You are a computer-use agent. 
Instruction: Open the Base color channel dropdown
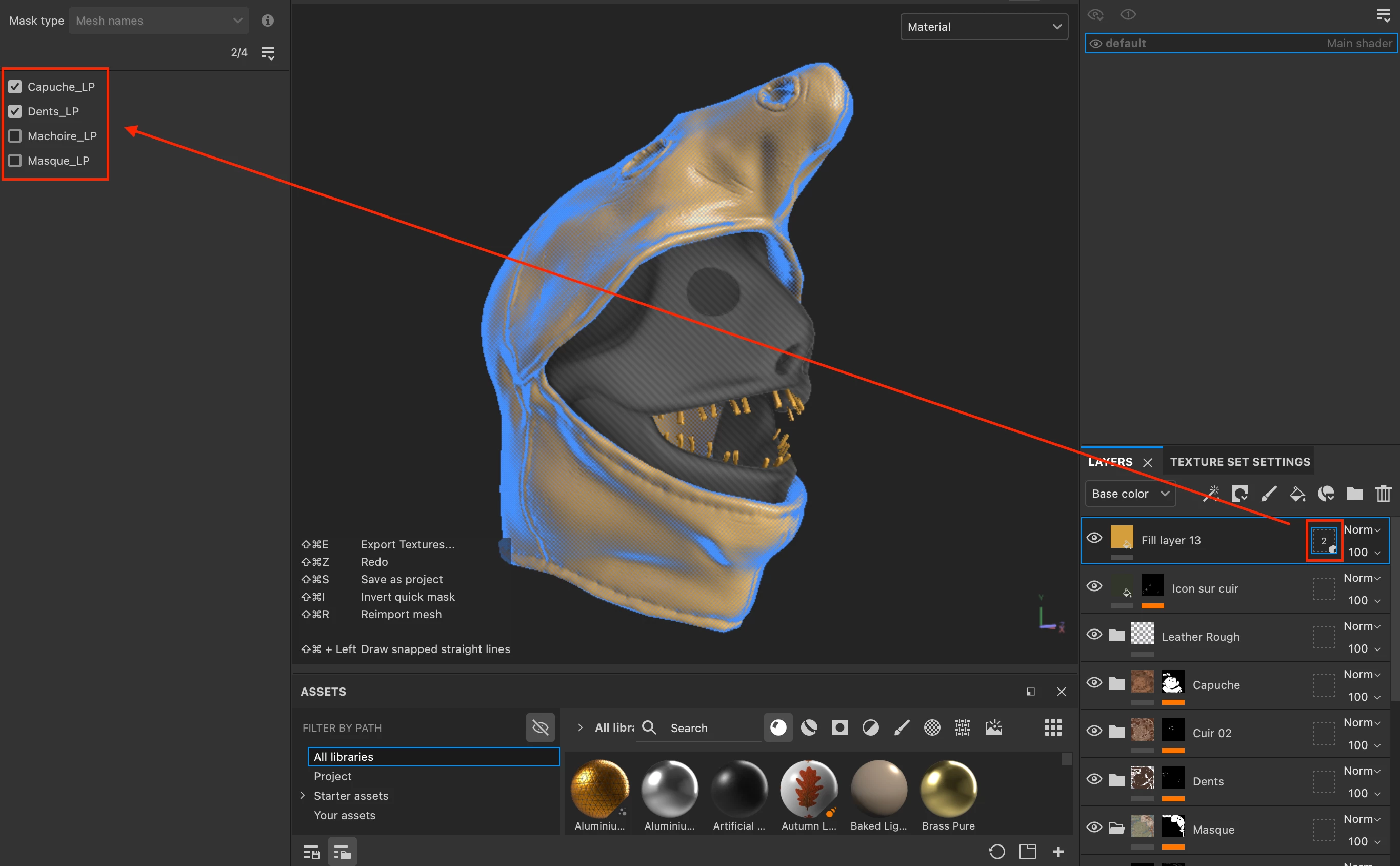1130,494
